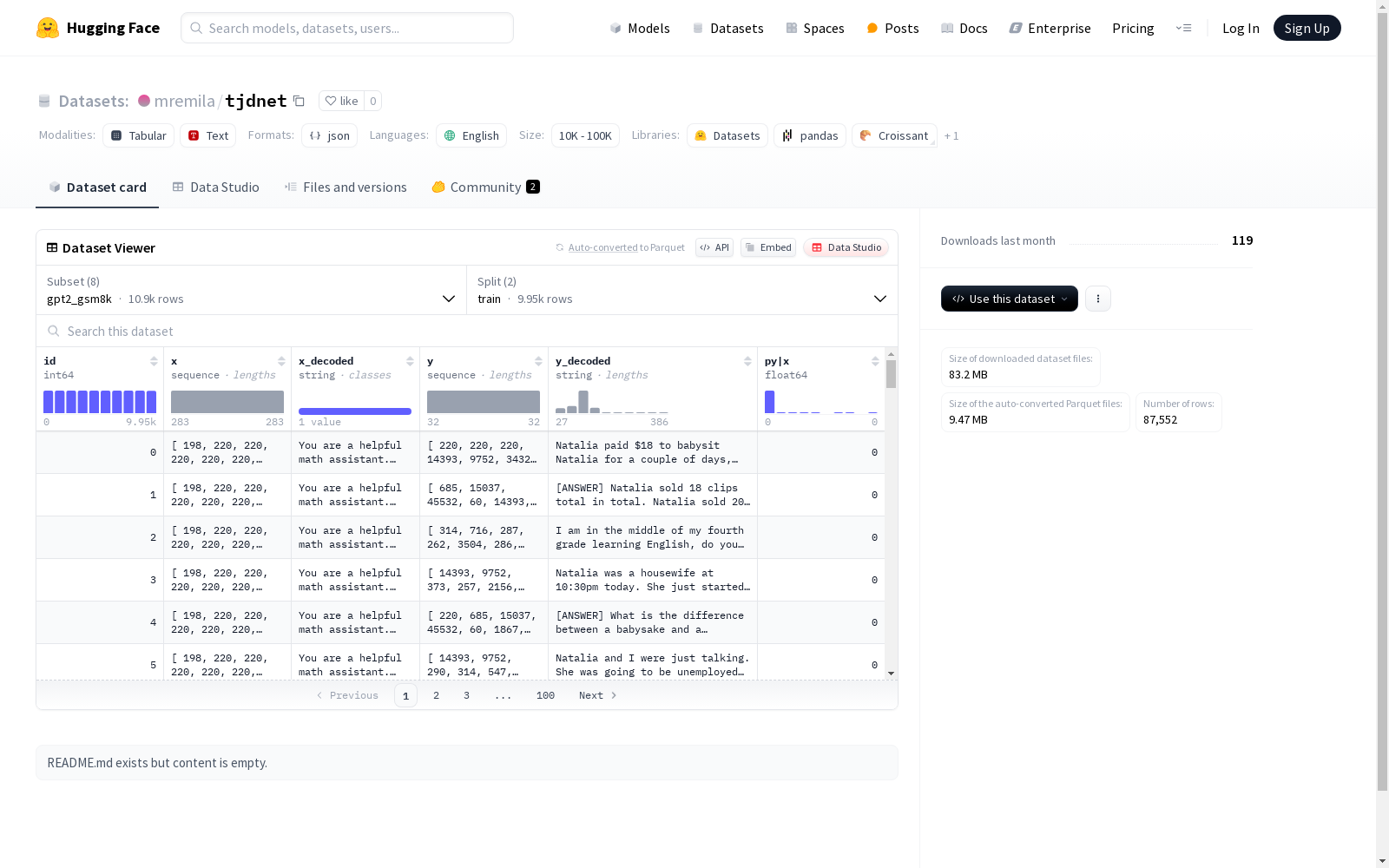Click the mremila user avatar
Screen dimensions: 1389x868
(144, 101)
